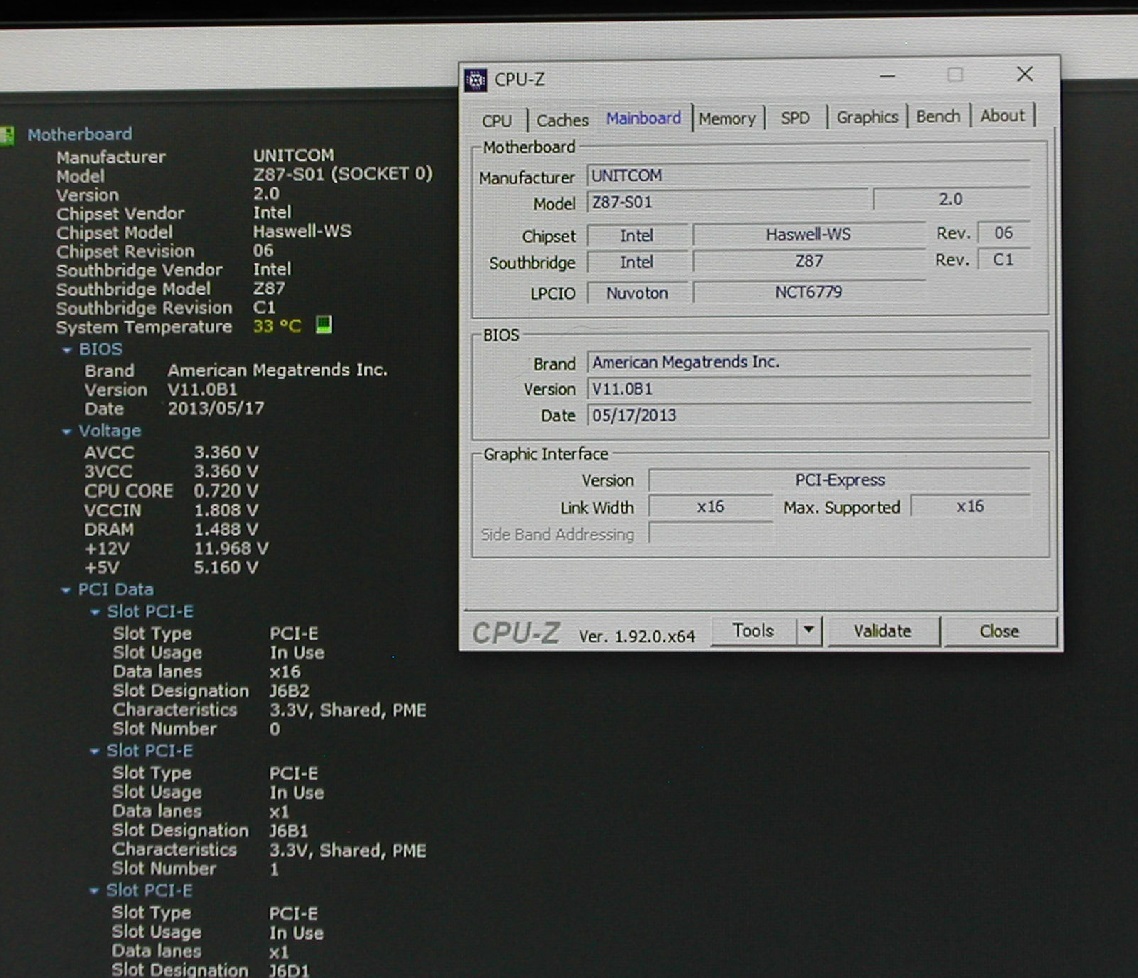Viewport: 1138px width, 978px height.
Task: Show the About tab
Action: pos(1002,115)
